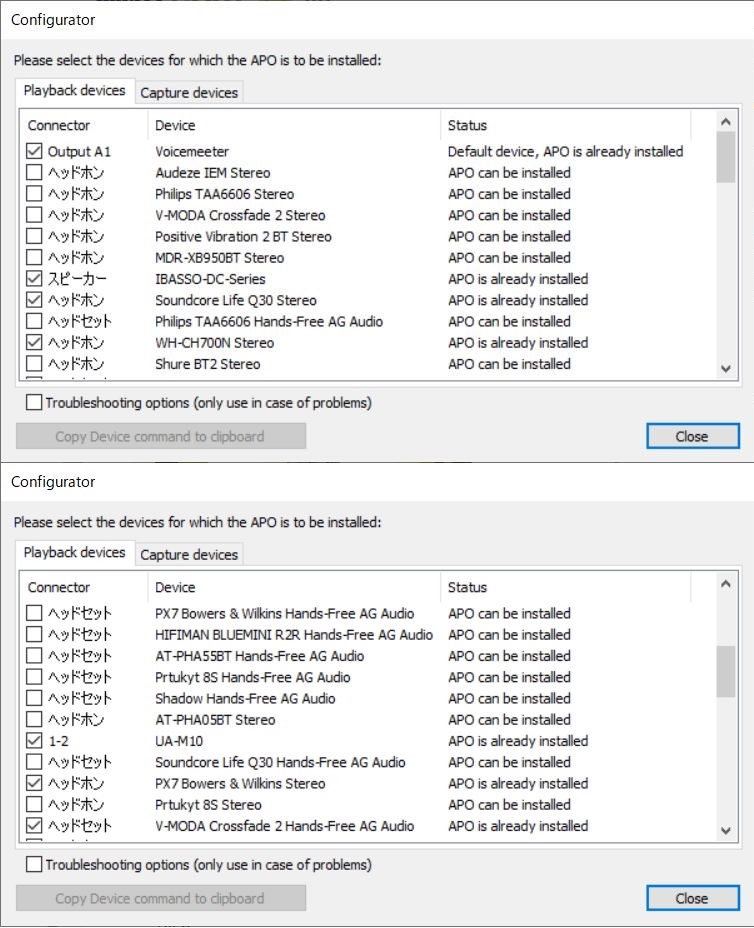Viewport: 754px width, 928px height.
Task: Click Close button in the upper Configurator
Action: tap(692, 436)
